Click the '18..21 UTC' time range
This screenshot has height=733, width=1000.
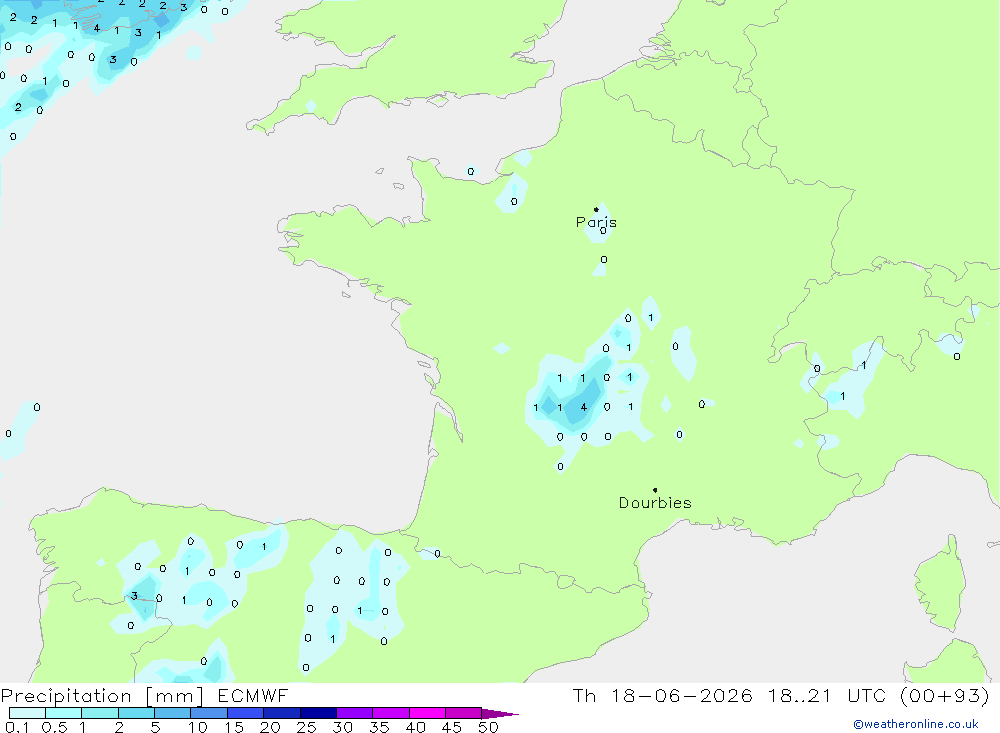(x=827, y=695)
